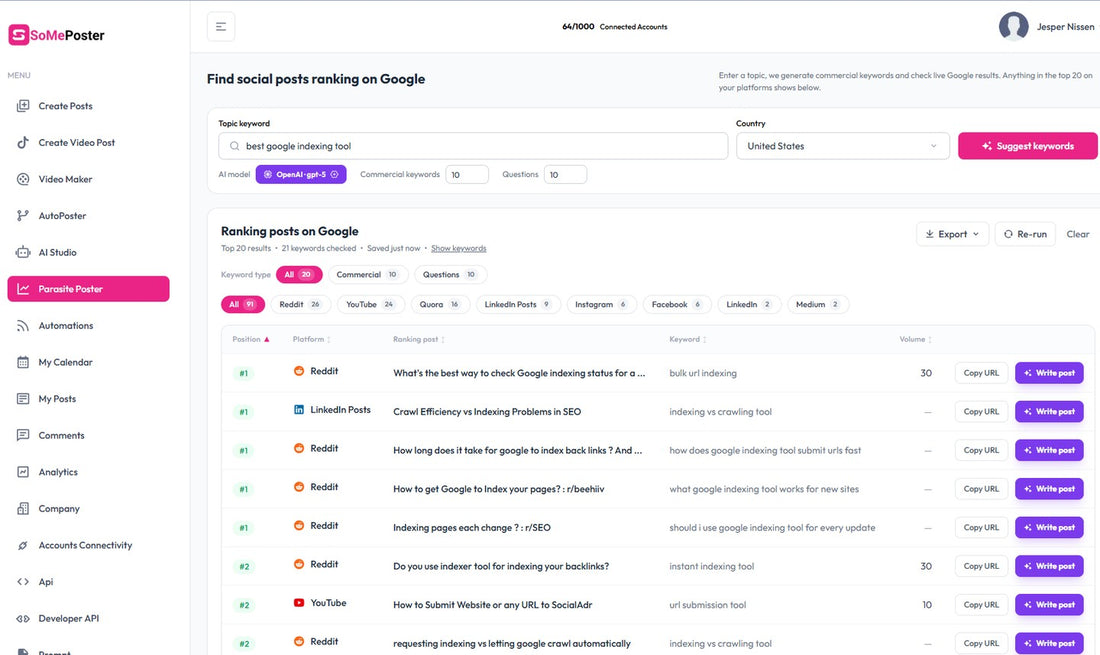Click the Clear button

click(x=1078, y=234)
